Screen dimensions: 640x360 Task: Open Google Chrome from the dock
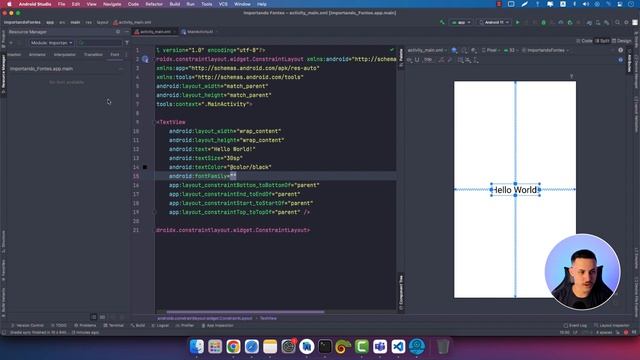click(233, 347)
